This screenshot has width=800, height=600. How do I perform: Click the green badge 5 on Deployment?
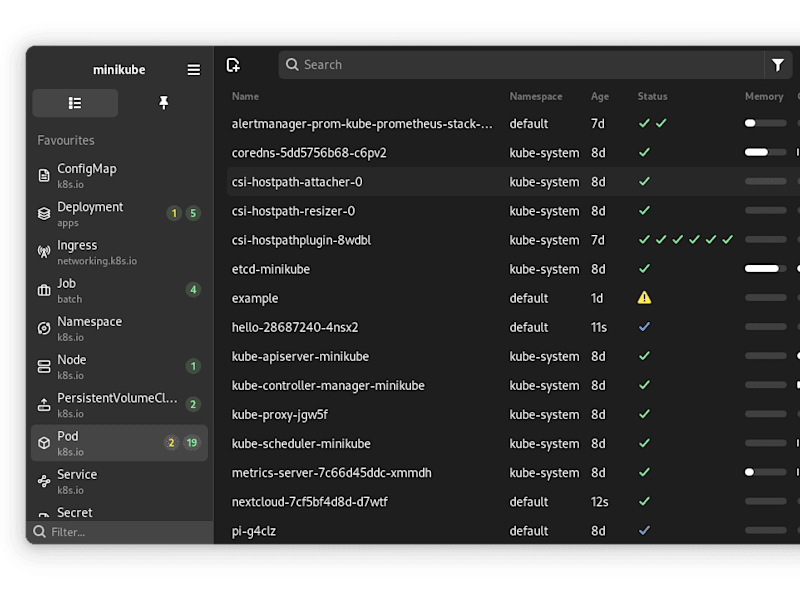click(193, 213)
